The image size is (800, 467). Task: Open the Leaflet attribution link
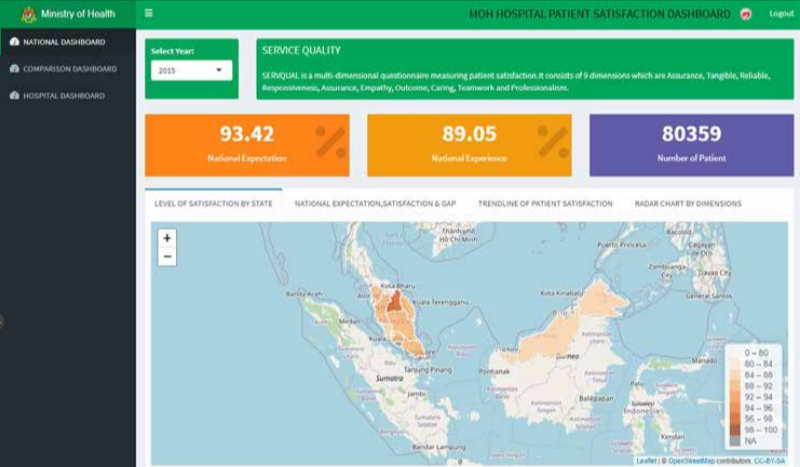(x=646, y=461)
